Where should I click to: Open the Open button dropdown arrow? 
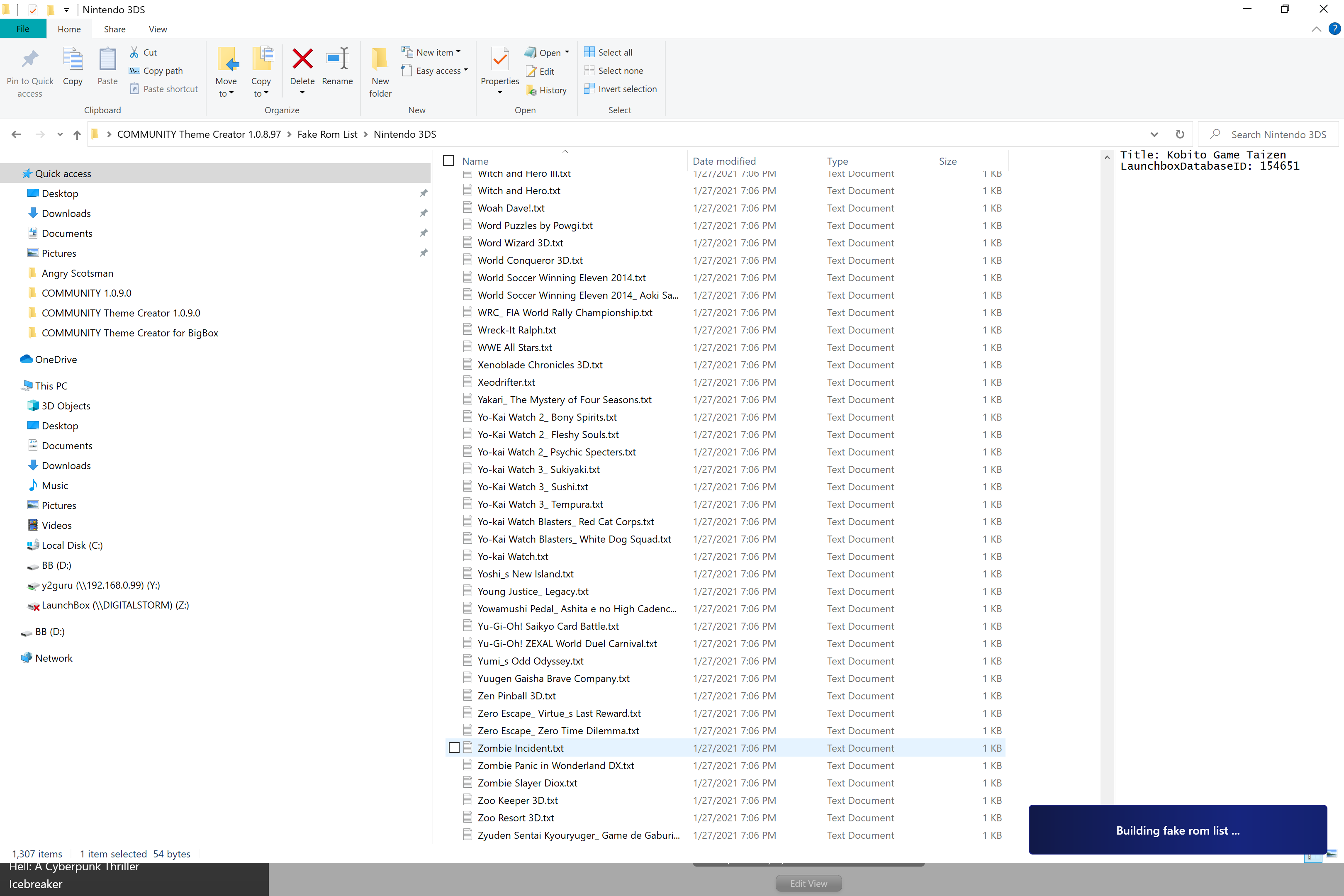567,52
